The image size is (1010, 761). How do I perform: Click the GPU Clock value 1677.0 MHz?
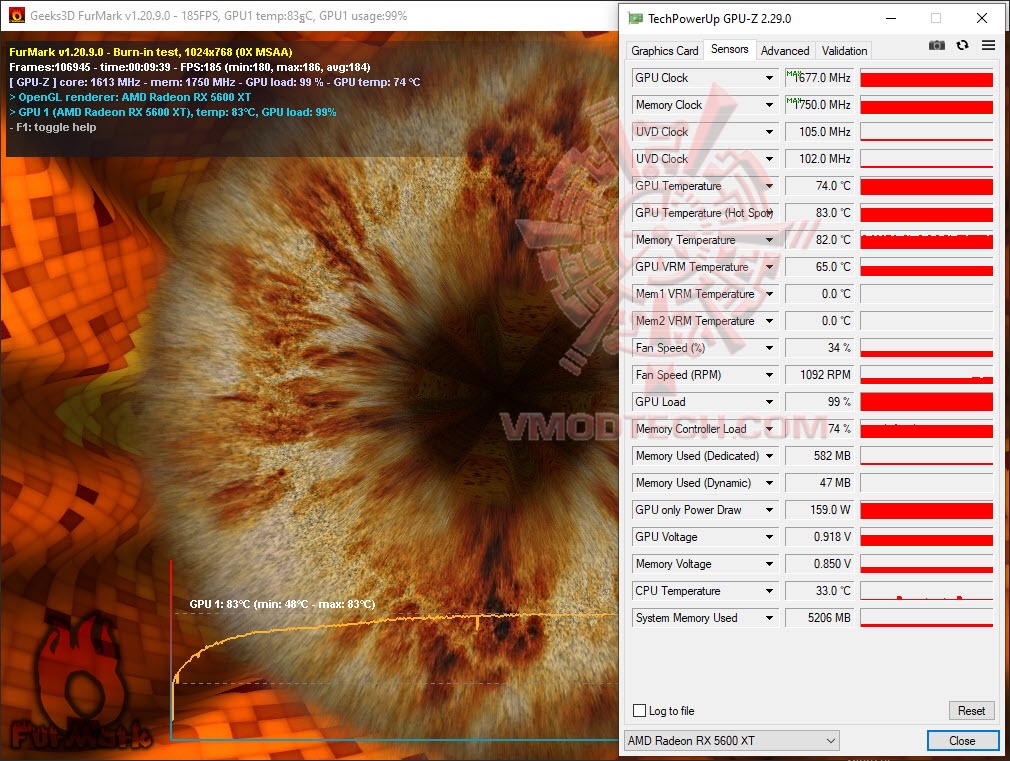819,78
